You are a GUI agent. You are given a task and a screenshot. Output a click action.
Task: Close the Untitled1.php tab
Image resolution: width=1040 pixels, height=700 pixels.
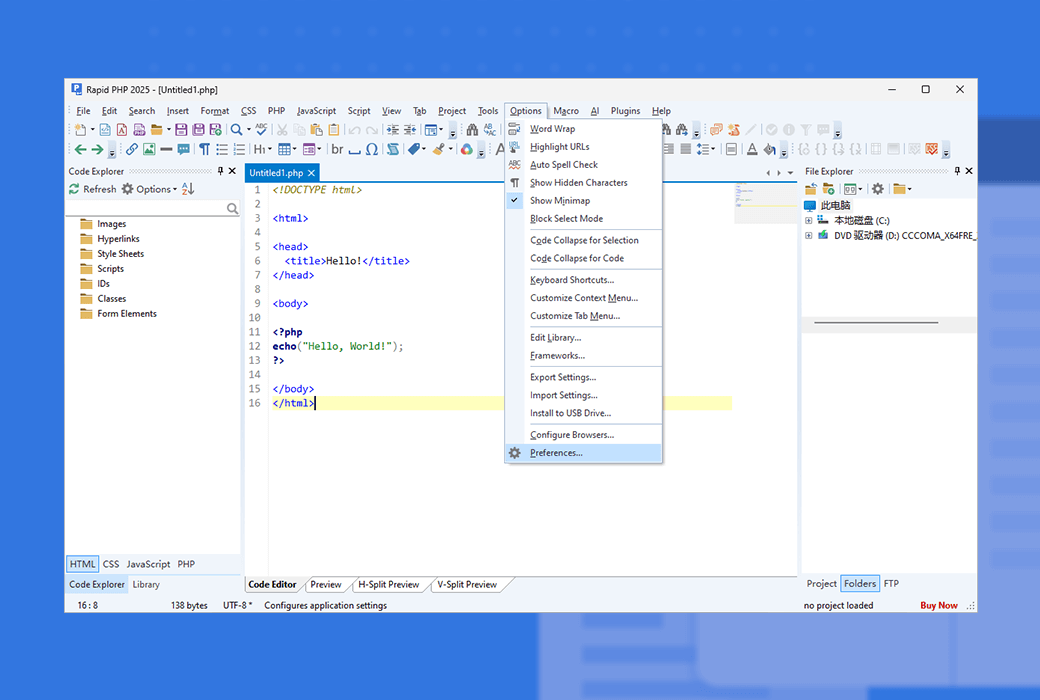coord(311,173)
